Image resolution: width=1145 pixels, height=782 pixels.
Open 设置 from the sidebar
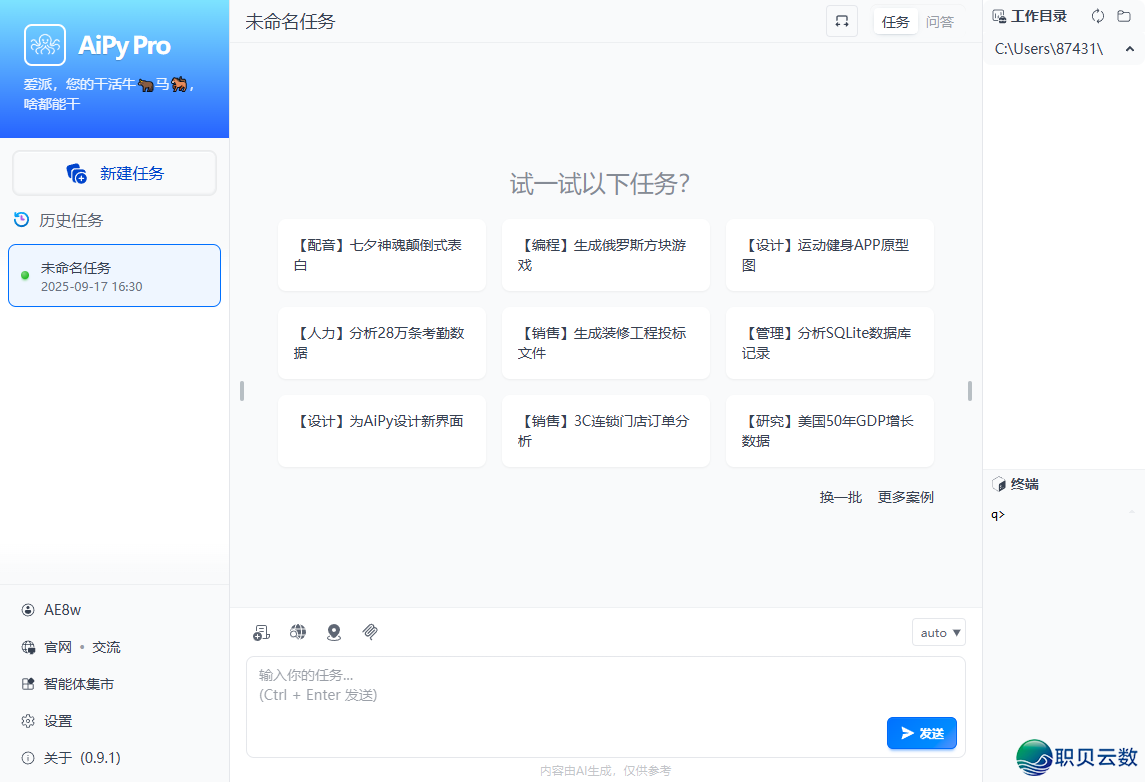click(x=58, y=721)
